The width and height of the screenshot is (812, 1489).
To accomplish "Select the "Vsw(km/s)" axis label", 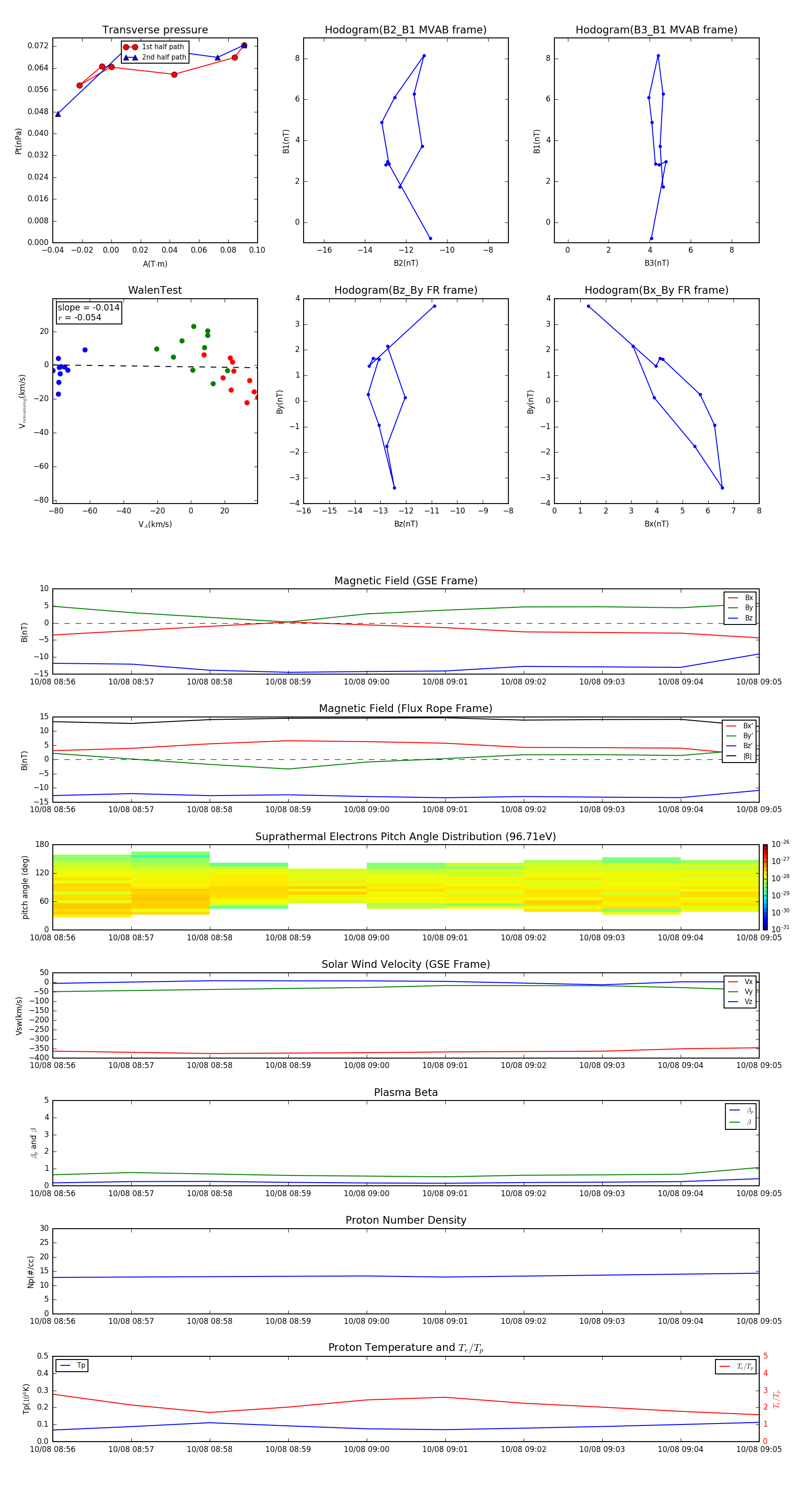I will [18, 1016].
